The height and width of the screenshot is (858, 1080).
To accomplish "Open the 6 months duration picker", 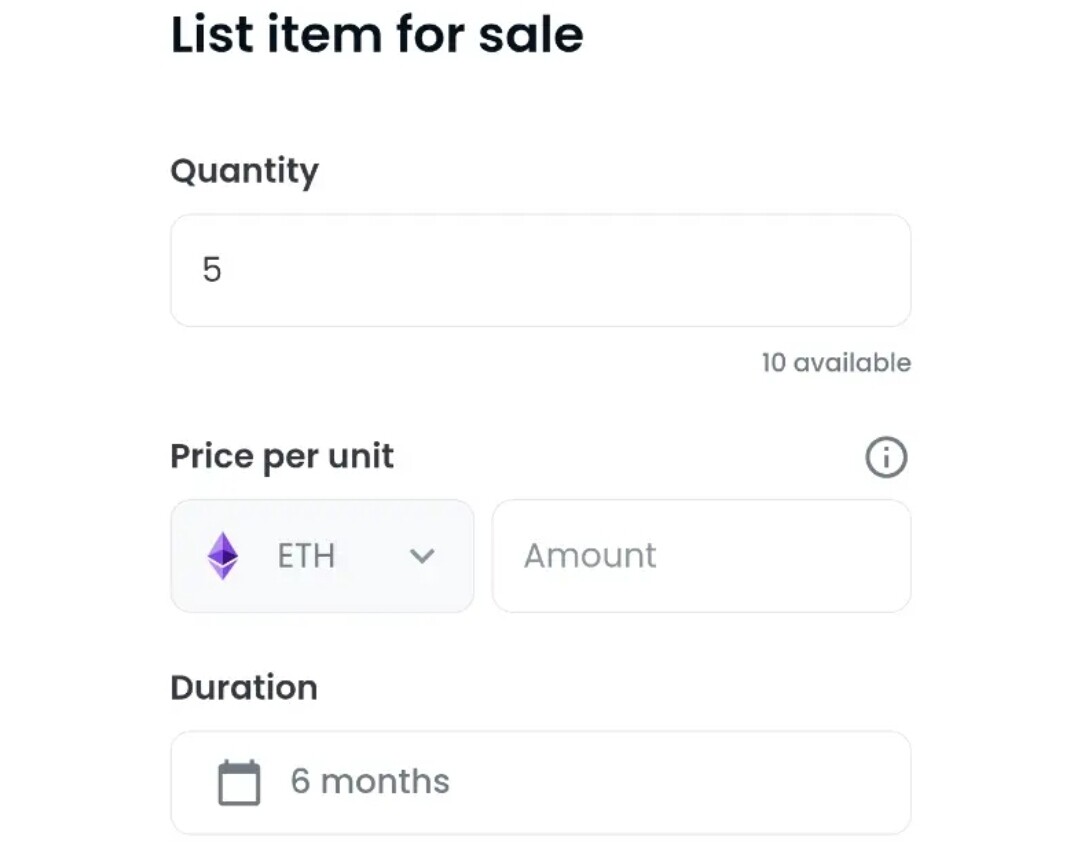I will (541, 782).
